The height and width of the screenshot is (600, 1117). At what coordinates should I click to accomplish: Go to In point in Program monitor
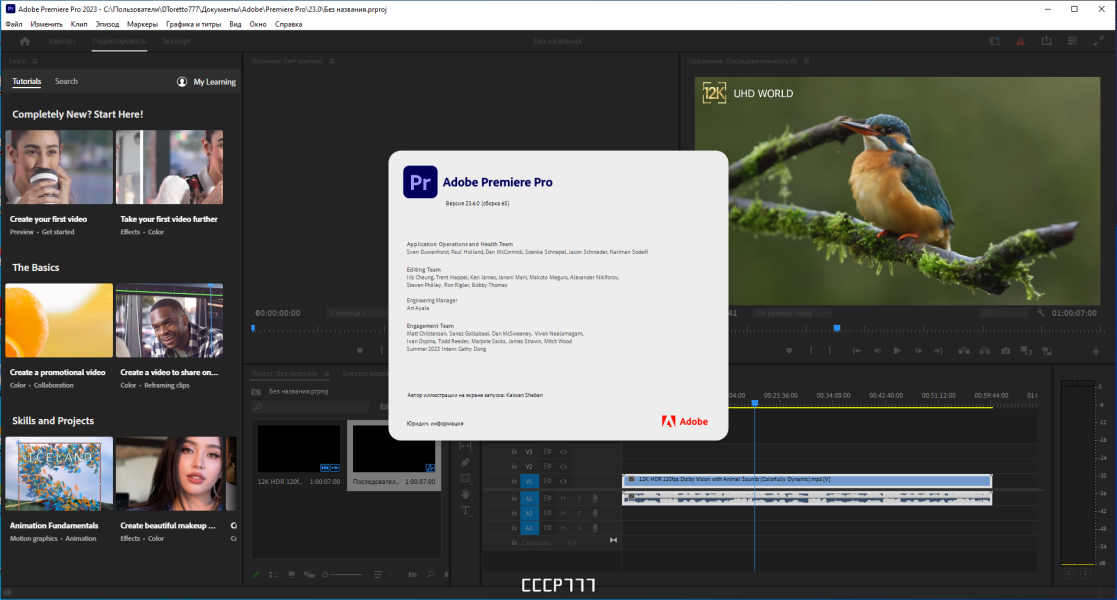pos(857,351)
